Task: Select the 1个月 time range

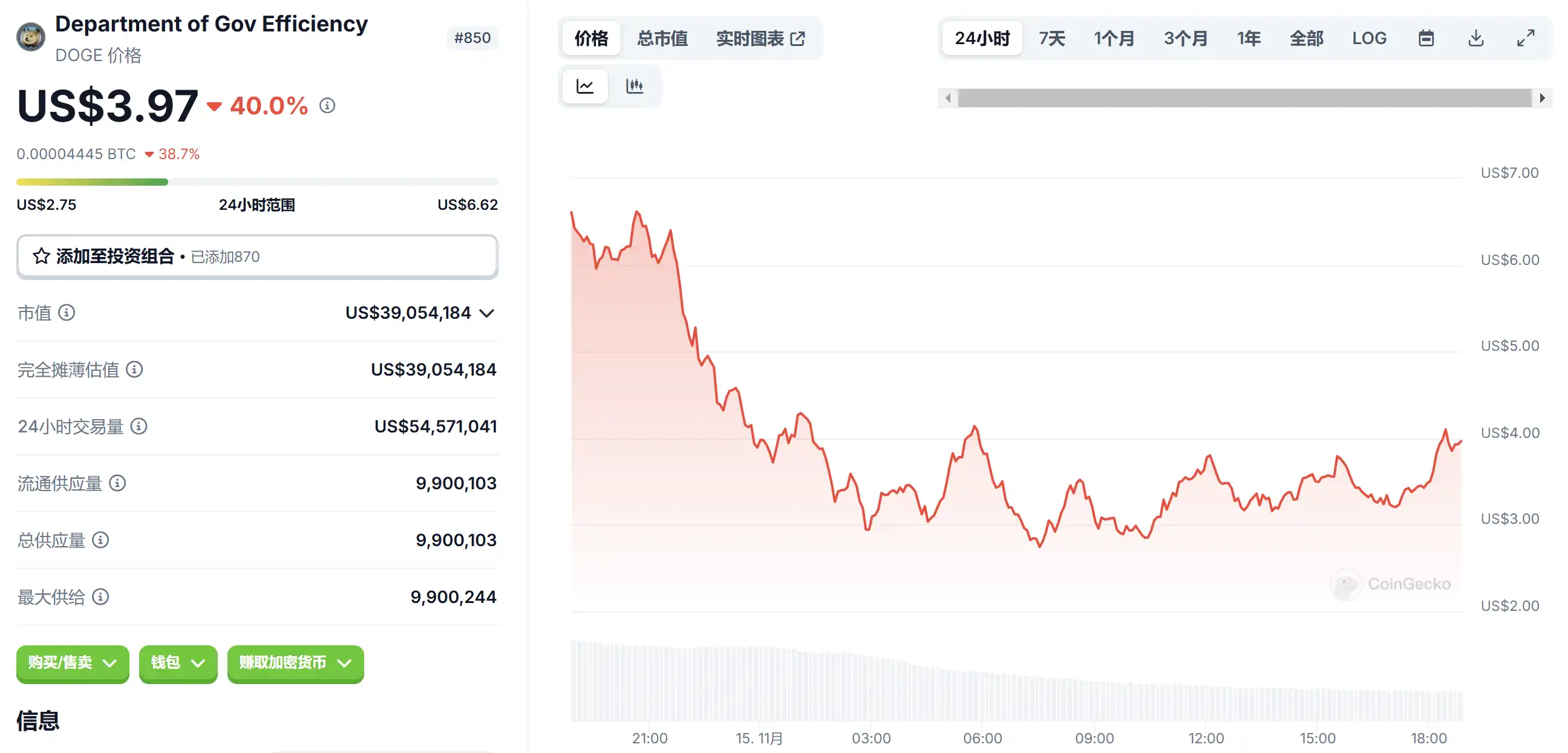Action: (1114, 38)
